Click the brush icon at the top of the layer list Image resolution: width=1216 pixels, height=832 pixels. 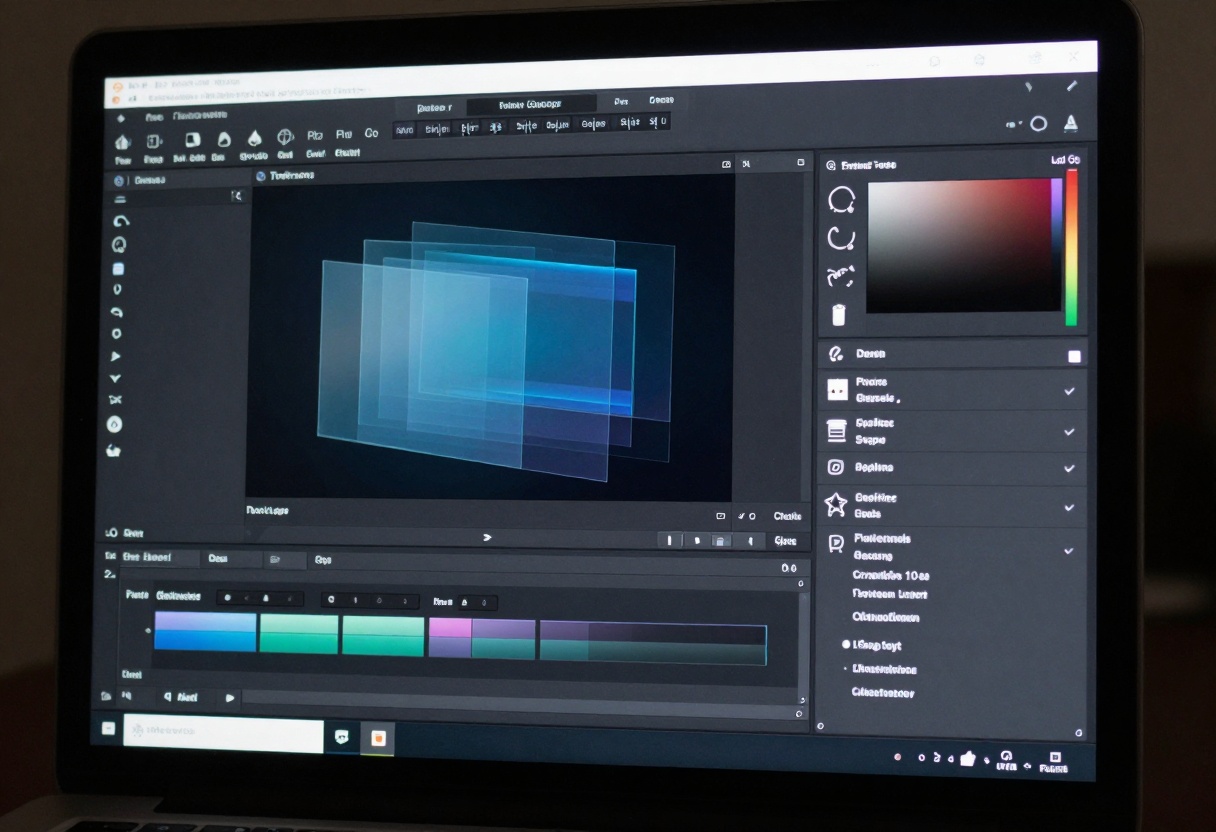837,354
